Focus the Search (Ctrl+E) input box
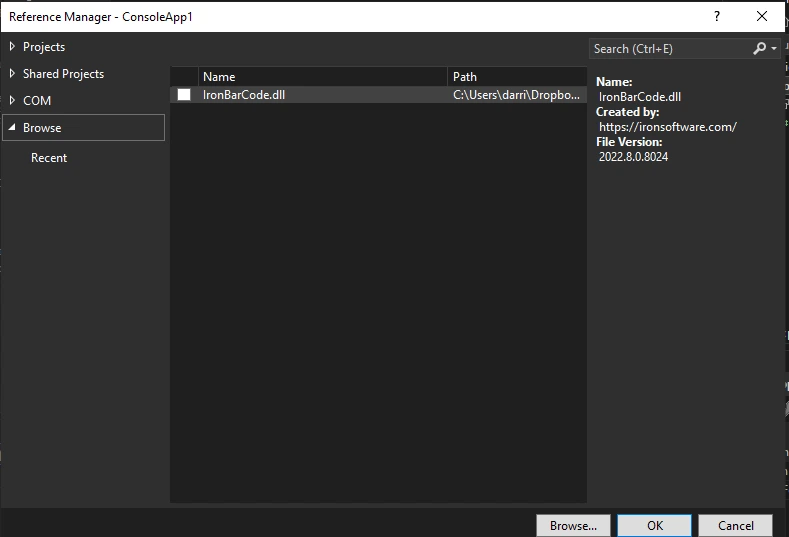 tap(668, 48)
